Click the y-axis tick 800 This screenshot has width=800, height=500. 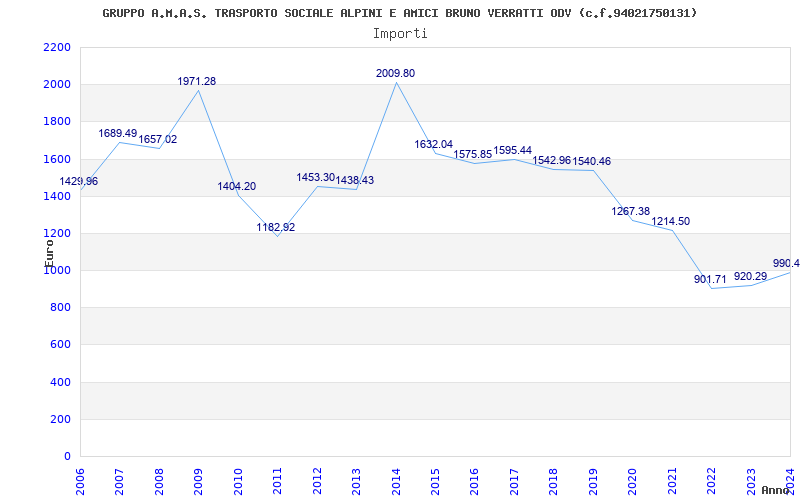(x=61, y=308)
